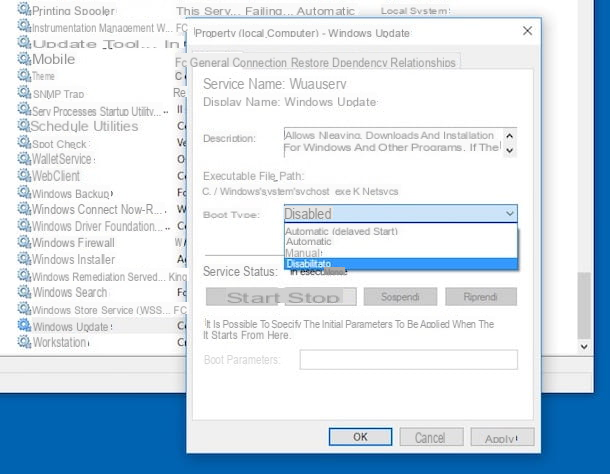Close the Windows Update properties dialog

pos(527,31)
